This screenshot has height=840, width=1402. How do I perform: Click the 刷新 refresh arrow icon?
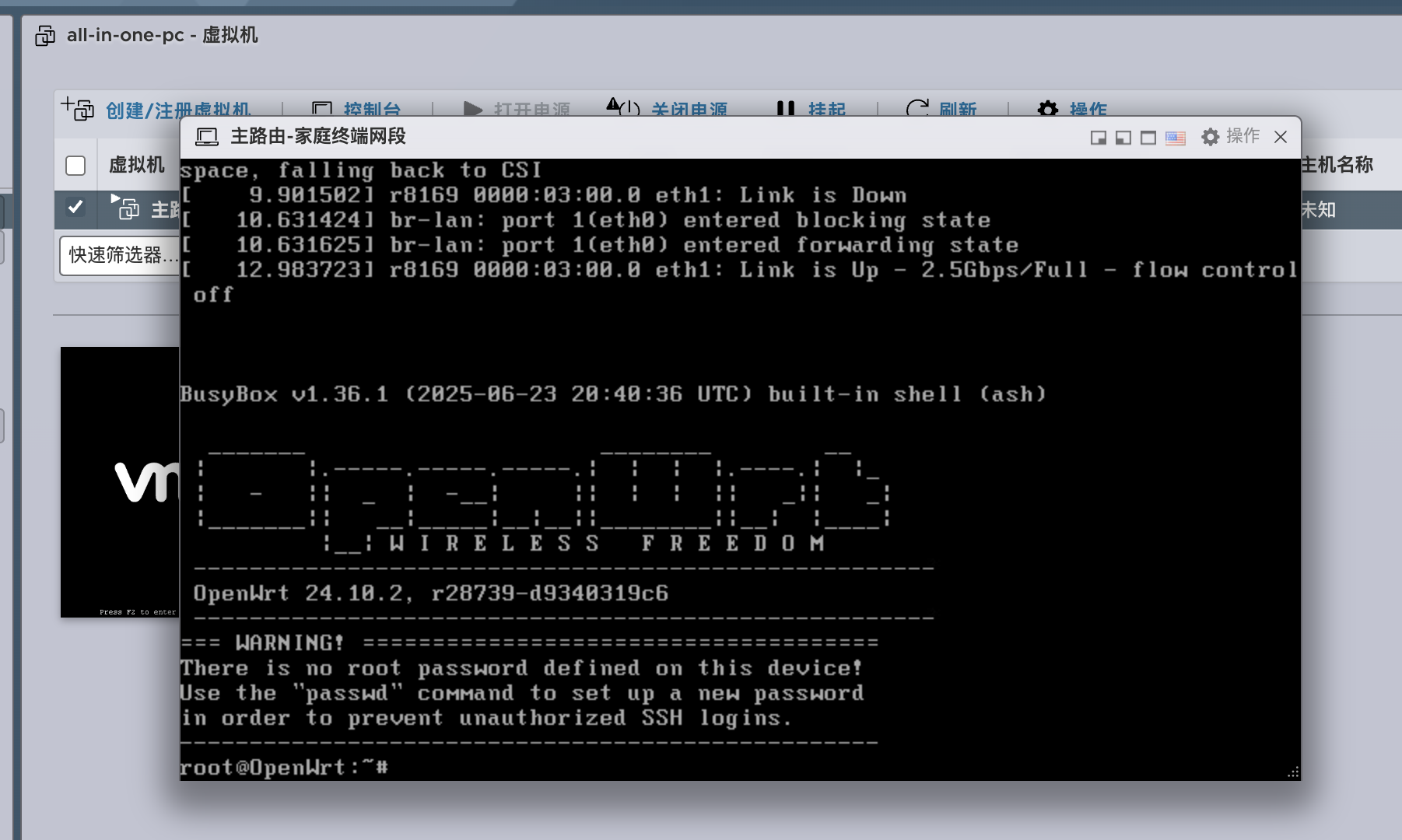pos(918,108)
